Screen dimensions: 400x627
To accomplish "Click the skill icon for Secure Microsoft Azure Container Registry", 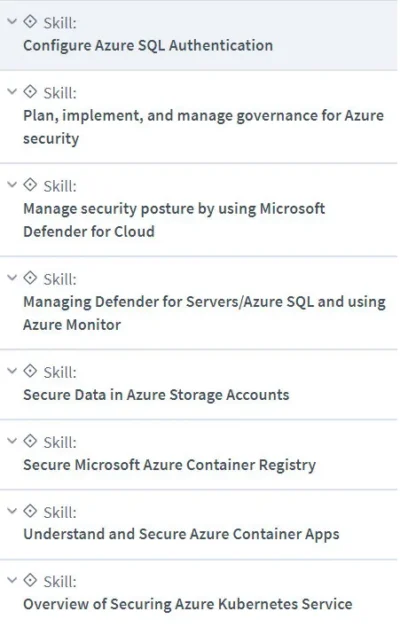I will (x=30, y=441).
